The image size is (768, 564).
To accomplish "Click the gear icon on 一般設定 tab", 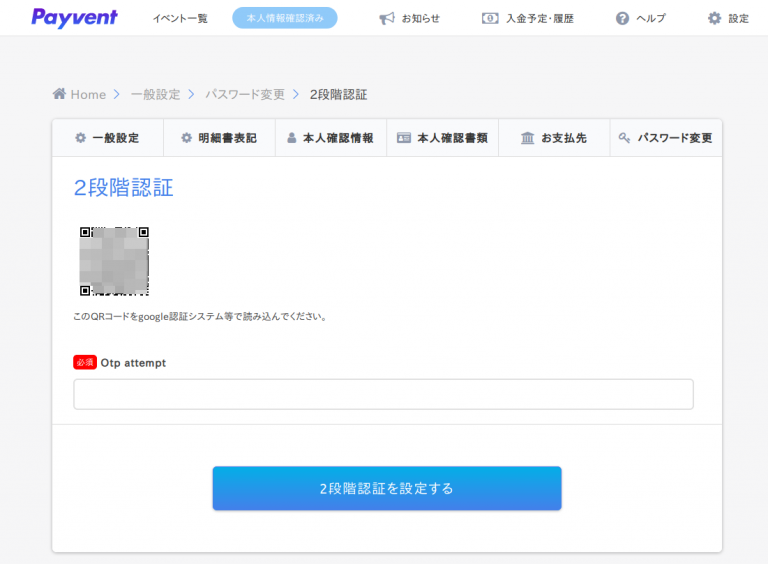I will coord(80,138).
